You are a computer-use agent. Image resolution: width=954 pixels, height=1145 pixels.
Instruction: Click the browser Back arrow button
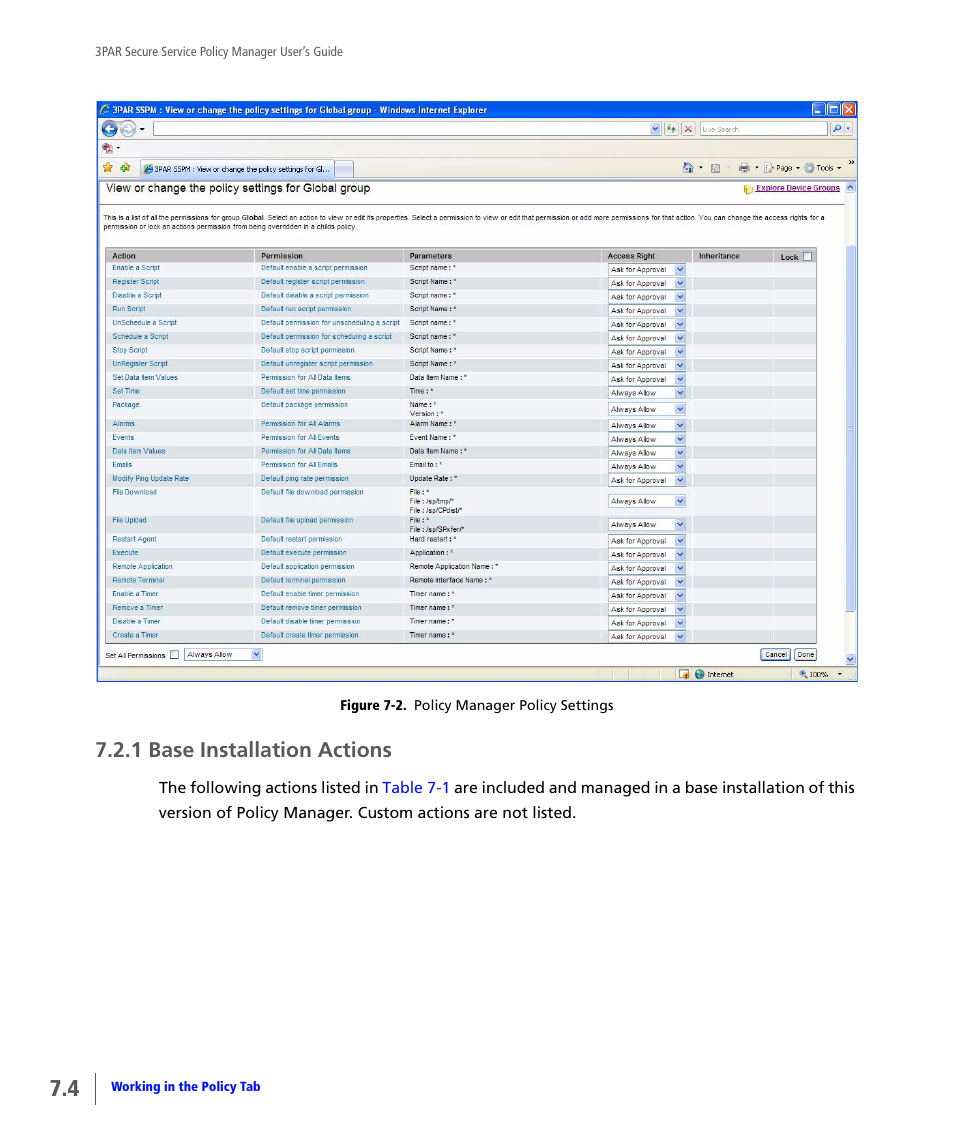(x=110, y=129)
